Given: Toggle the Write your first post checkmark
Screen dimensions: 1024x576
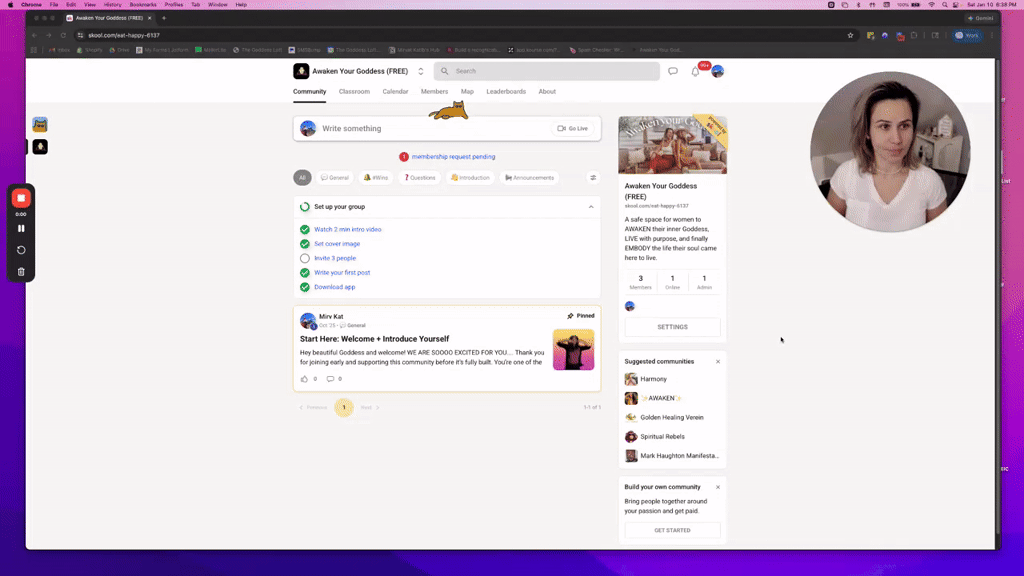Looking at the screenshot, I should (x=305, y=272).
